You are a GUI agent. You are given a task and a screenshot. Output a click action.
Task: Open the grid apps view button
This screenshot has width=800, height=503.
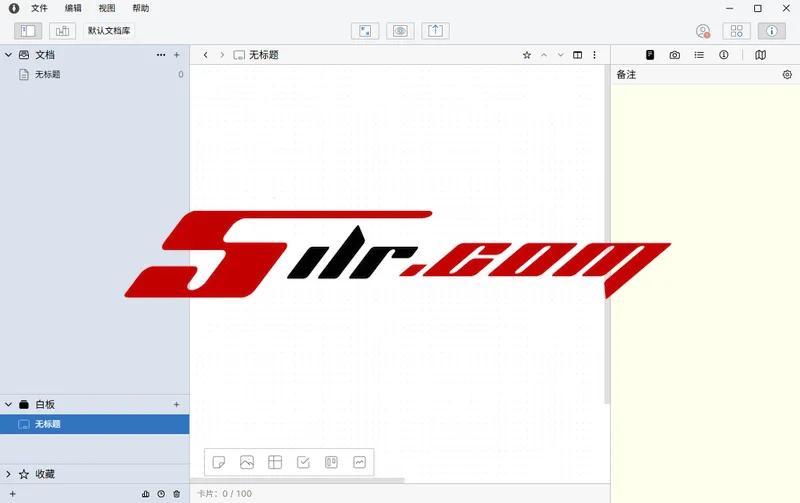(736, 31)
